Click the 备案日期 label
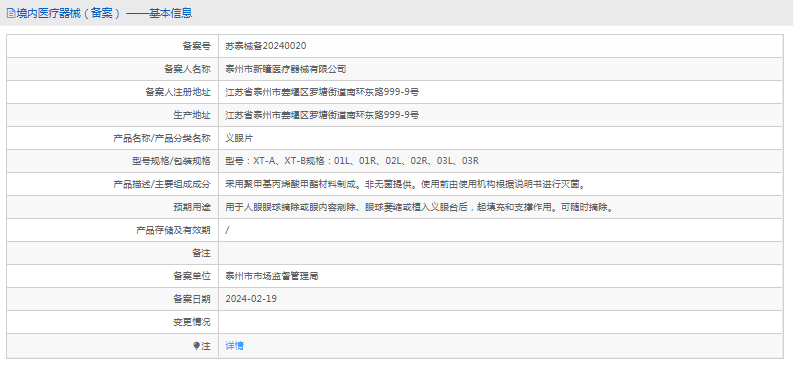The image size is (793, 367). pos(192,299)
